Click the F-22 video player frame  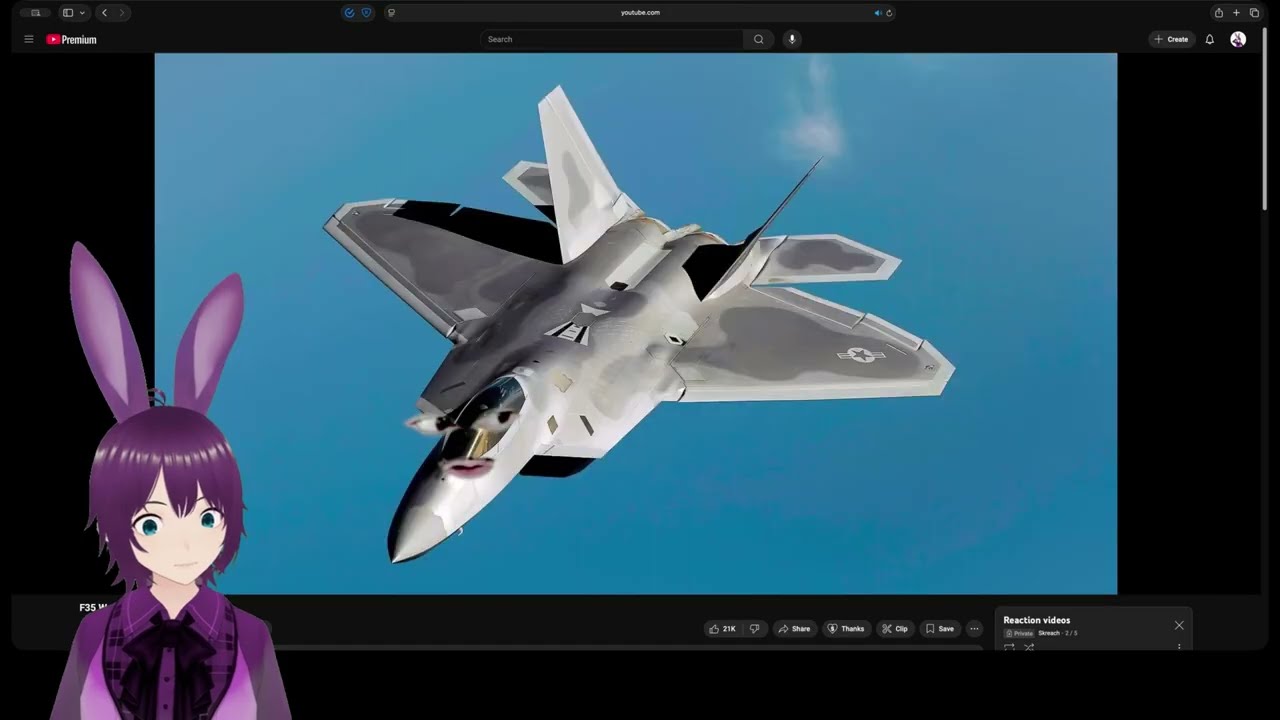click(x=636, y=324)
